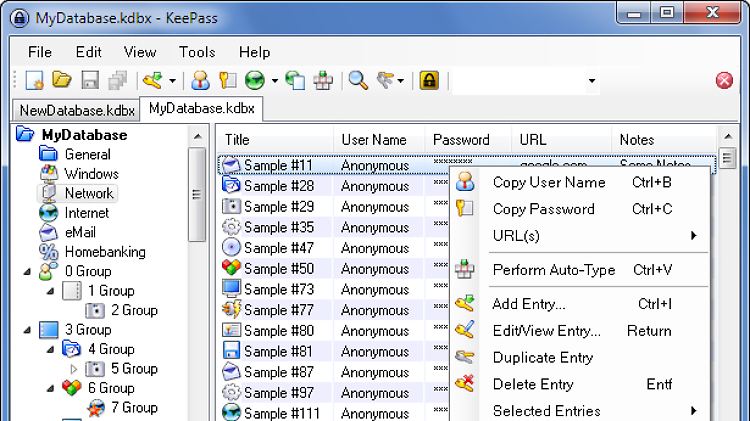Screen dimensions: 750x421
Task: Open the Selected Entries submenu
Action: (579, 411)
